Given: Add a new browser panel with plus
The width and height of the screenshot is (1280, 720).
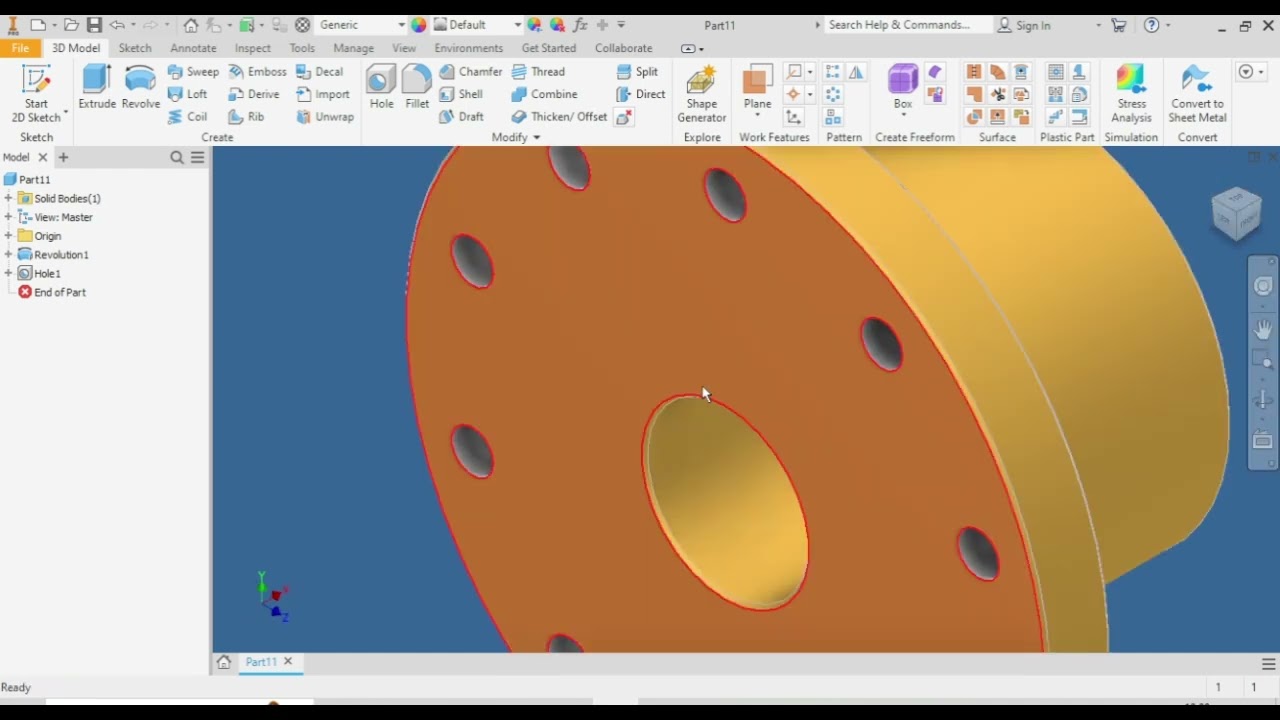Looking at the screenshot, I should point(63,157).
